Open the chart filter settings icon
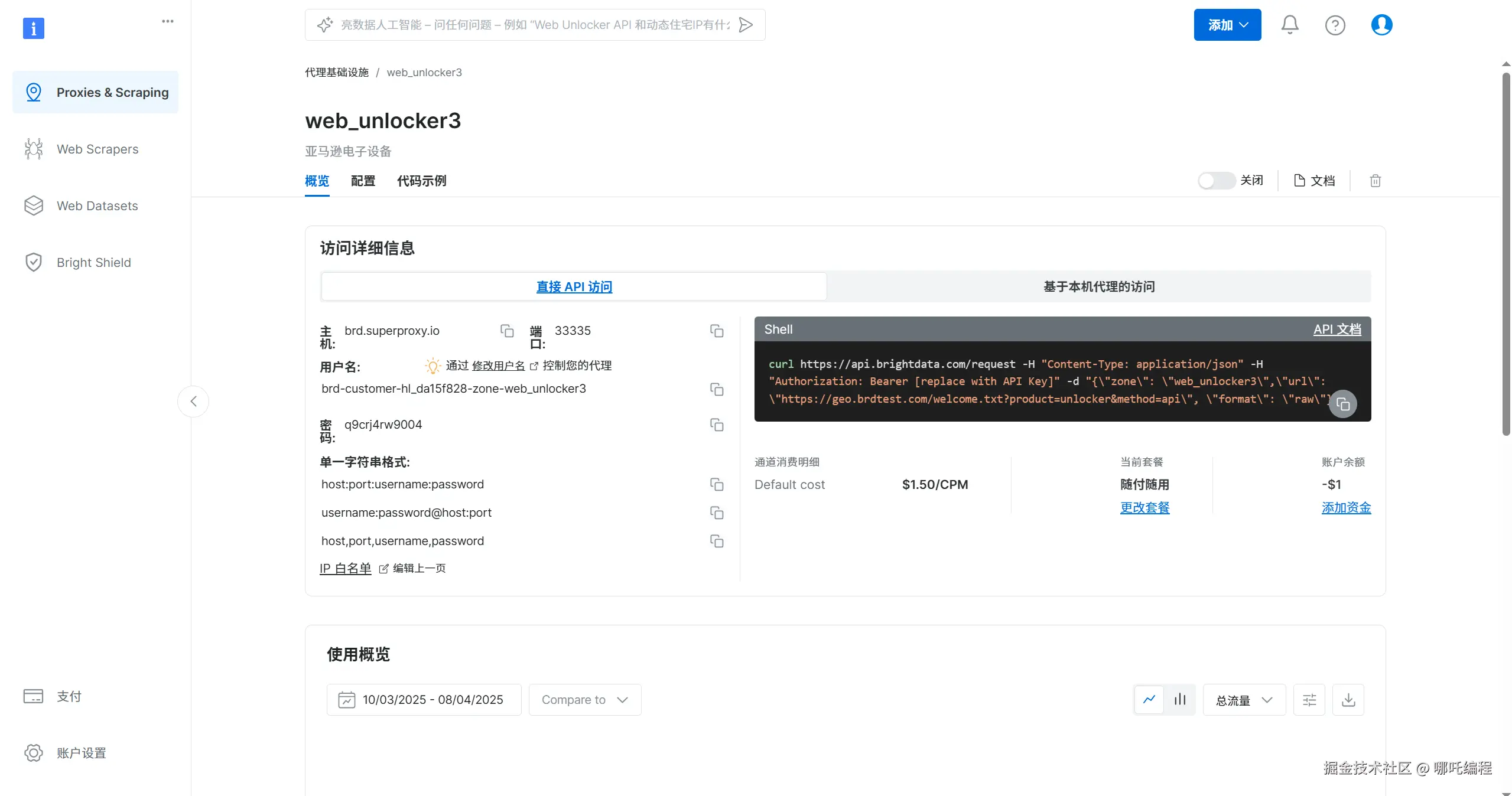1512x796 pixels. (x=1309, y=700)
